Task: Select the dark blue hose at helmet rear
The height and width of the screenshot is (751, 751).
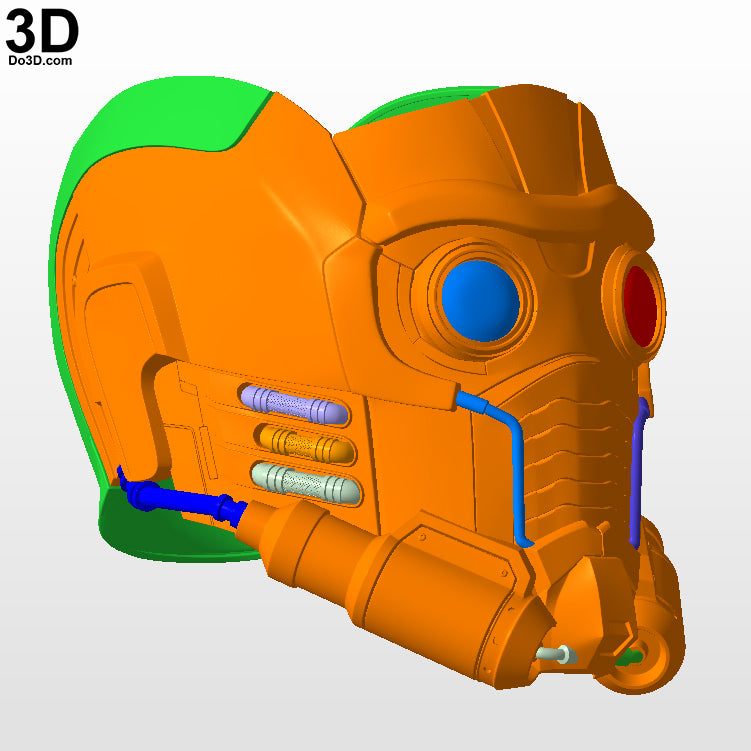Action: (182, 498)
